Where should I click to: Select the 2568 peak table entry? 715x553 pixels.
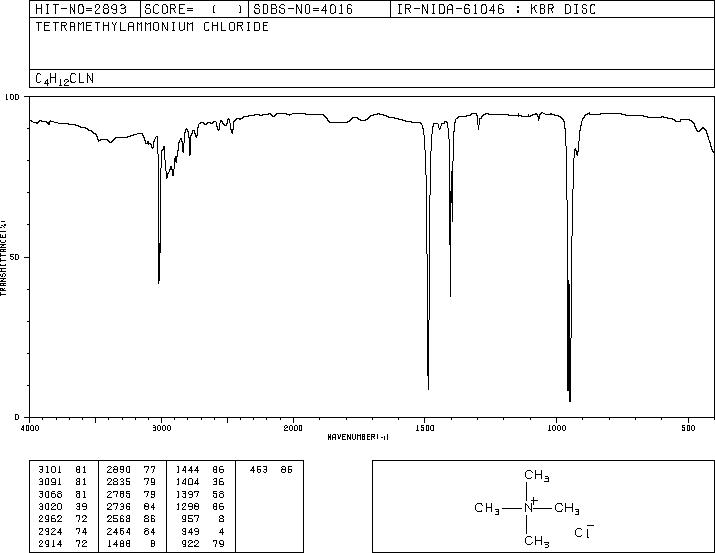point(131,519)
